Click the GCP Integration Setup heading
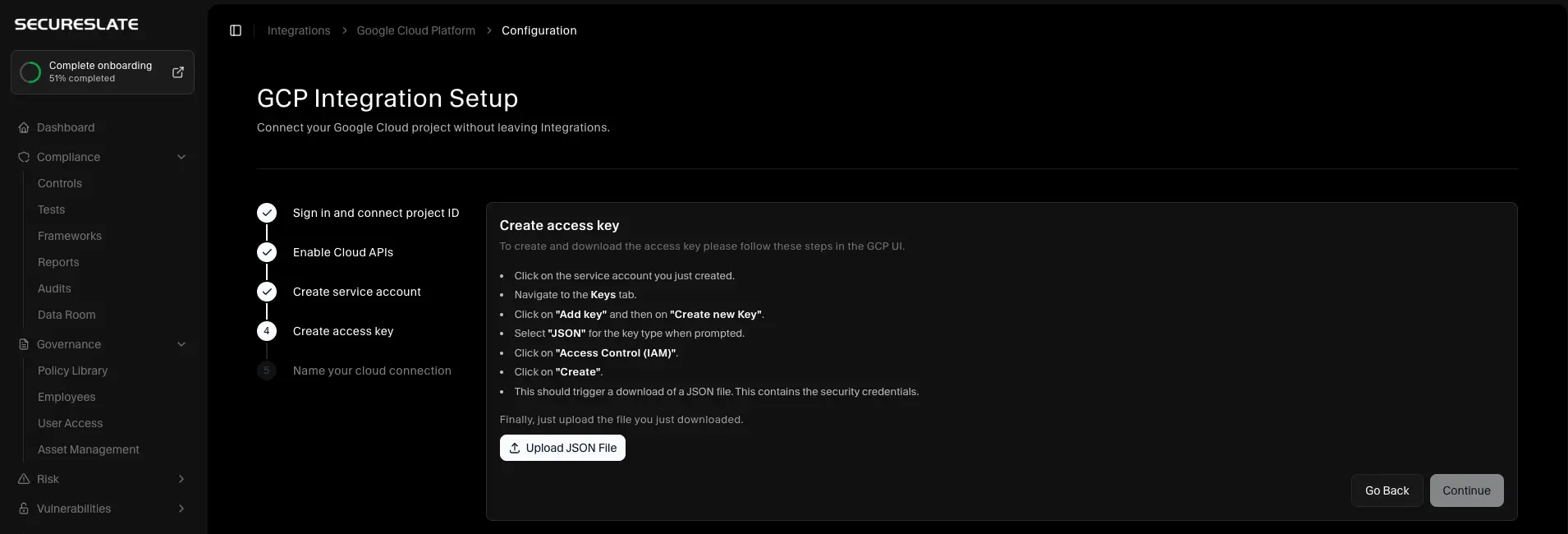Screen dimensions: 1568x534 coord(387,99)
